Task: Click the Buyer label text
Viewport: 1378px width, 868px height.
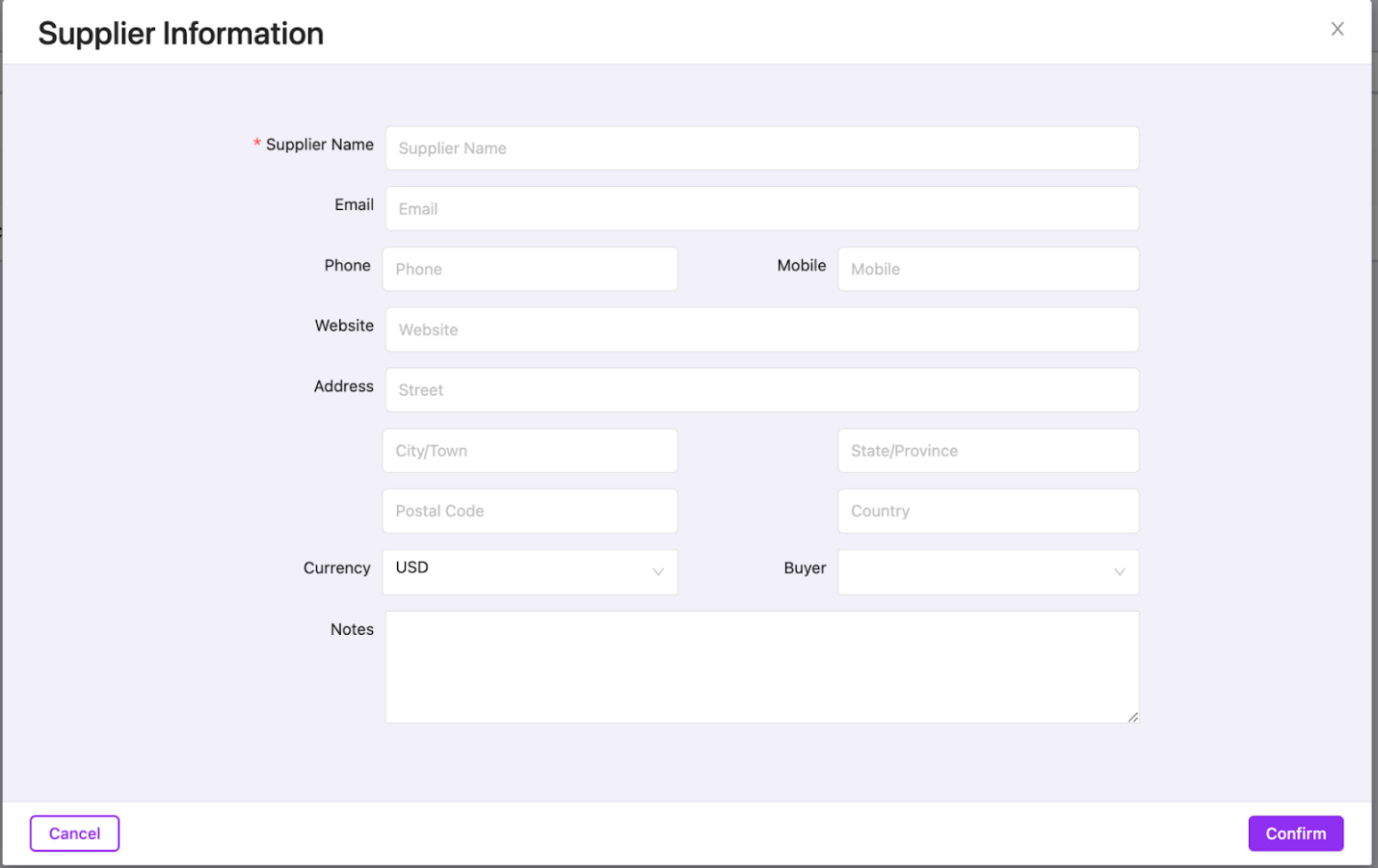Action: click(x=805, y=568)
